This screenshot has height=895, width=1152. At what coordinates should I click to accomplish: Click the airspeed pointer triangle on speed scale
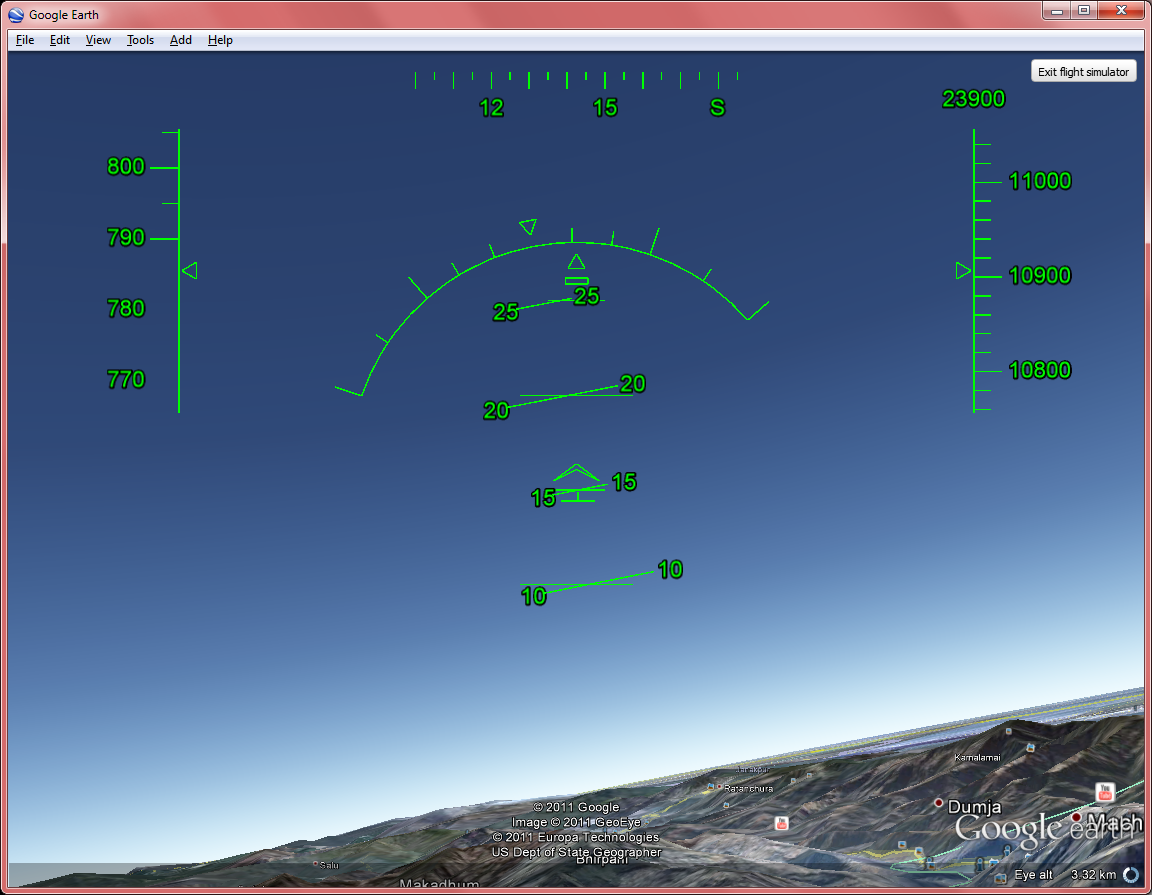190,271
